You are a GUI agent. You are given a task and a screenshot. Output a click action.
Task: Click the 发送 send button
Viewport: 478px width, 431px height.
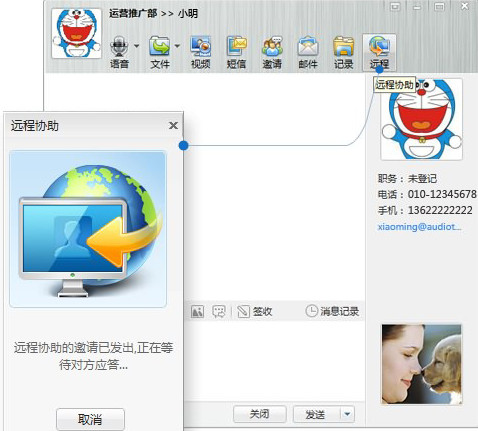(x=316, y=414)
